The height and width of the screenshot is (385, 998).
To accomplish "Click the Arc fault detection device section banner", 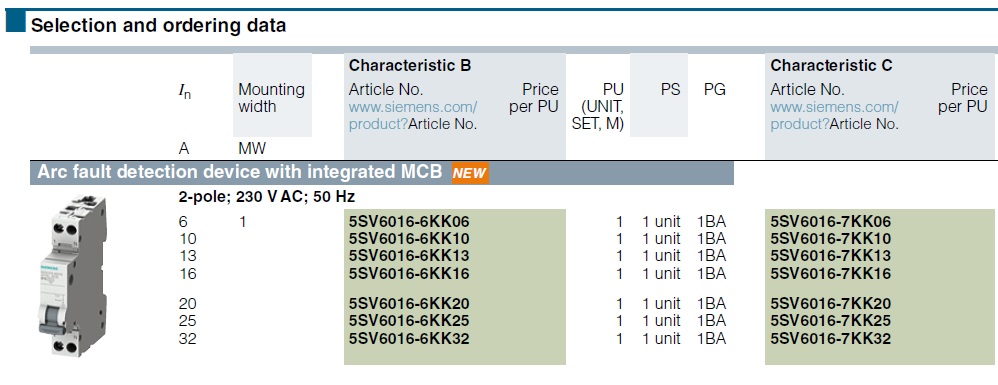I will (x=382, y=173).
